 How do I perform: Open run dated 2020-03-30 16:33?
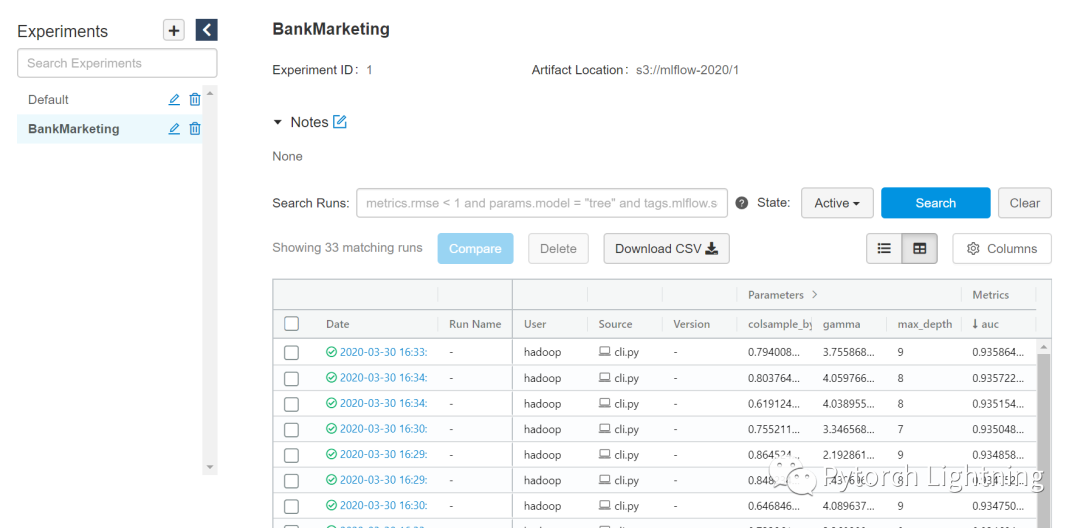(x=383, y=352)
